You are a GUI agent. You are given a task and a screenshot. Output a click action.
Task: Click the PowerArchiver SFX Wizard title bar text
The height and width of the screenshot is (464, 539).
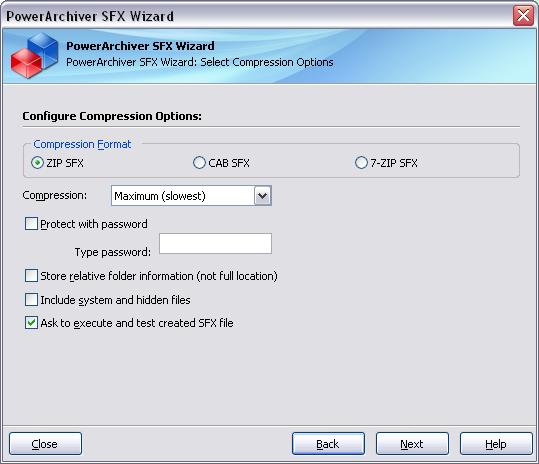coord(90,16)
